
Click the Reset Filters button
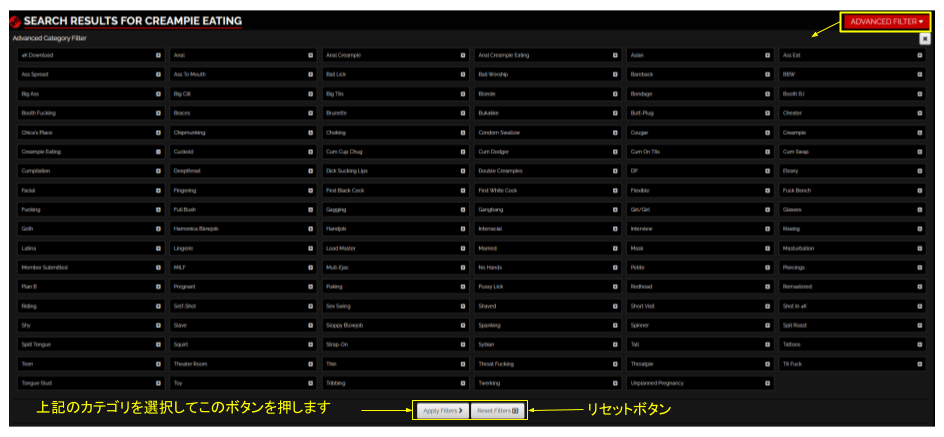(497, 410)
